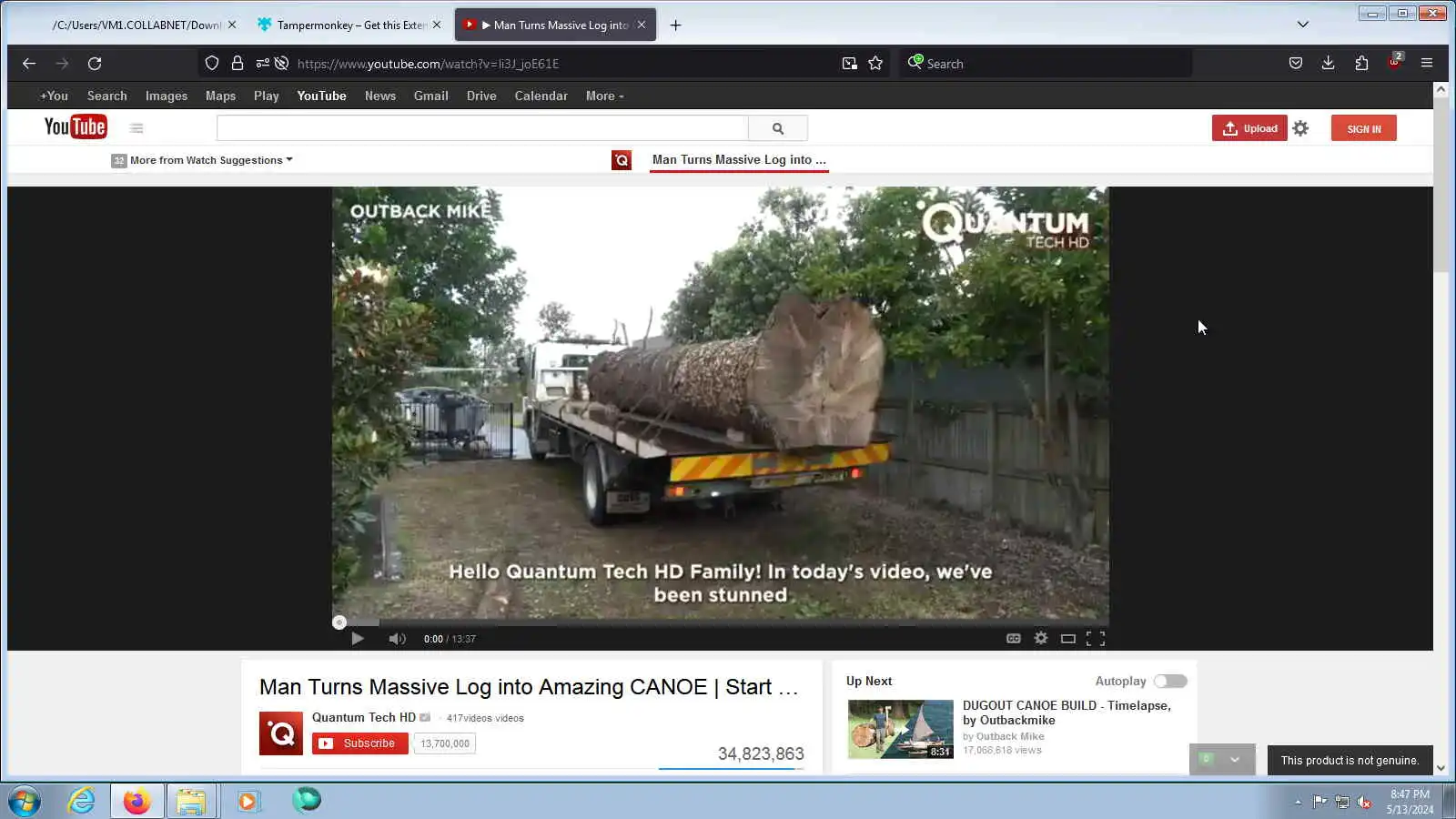Mute the video using the speaker icon

coord(397,639)
